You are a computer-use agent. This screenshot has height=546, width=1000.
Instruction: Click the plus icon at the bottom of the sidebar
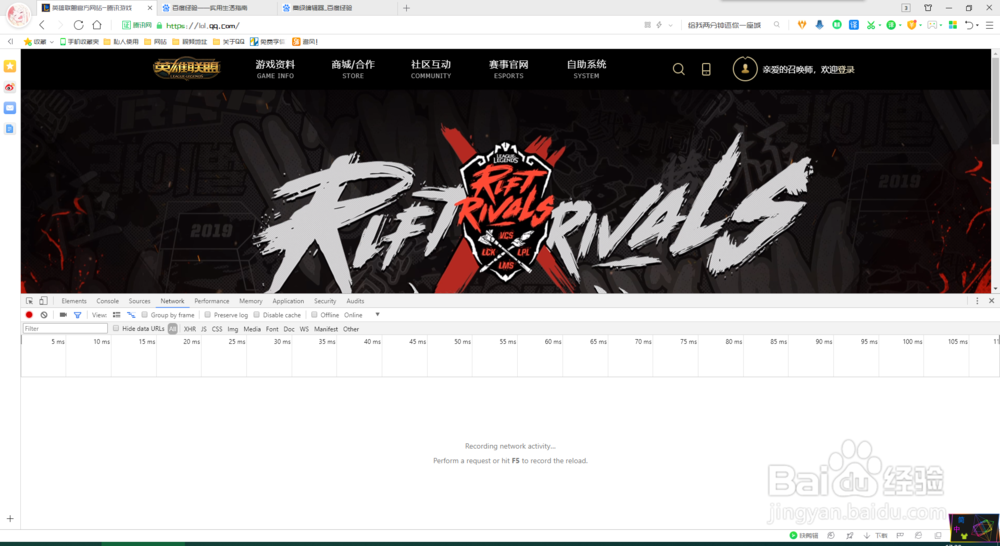click(x=10, y=519)
